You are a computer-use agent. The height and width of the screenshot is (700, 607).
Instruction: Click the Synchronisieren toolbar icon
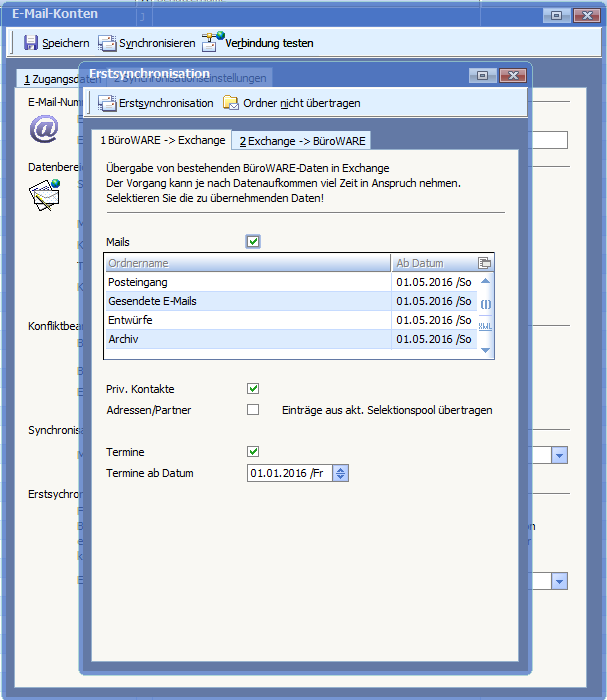(107, 43)
